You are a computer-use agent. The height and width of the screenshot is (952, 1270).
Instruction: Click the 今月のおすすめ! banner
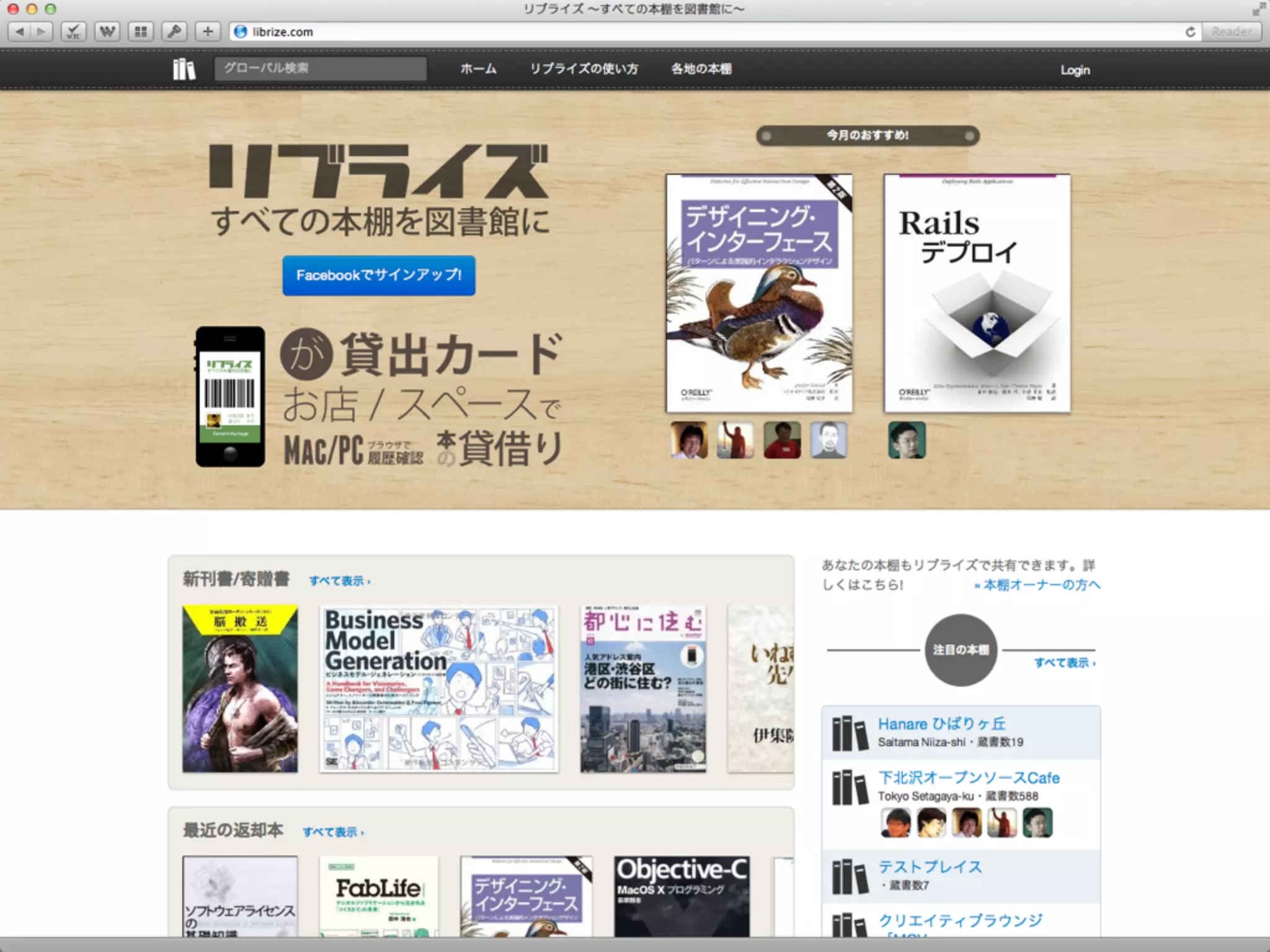point(868,135)
